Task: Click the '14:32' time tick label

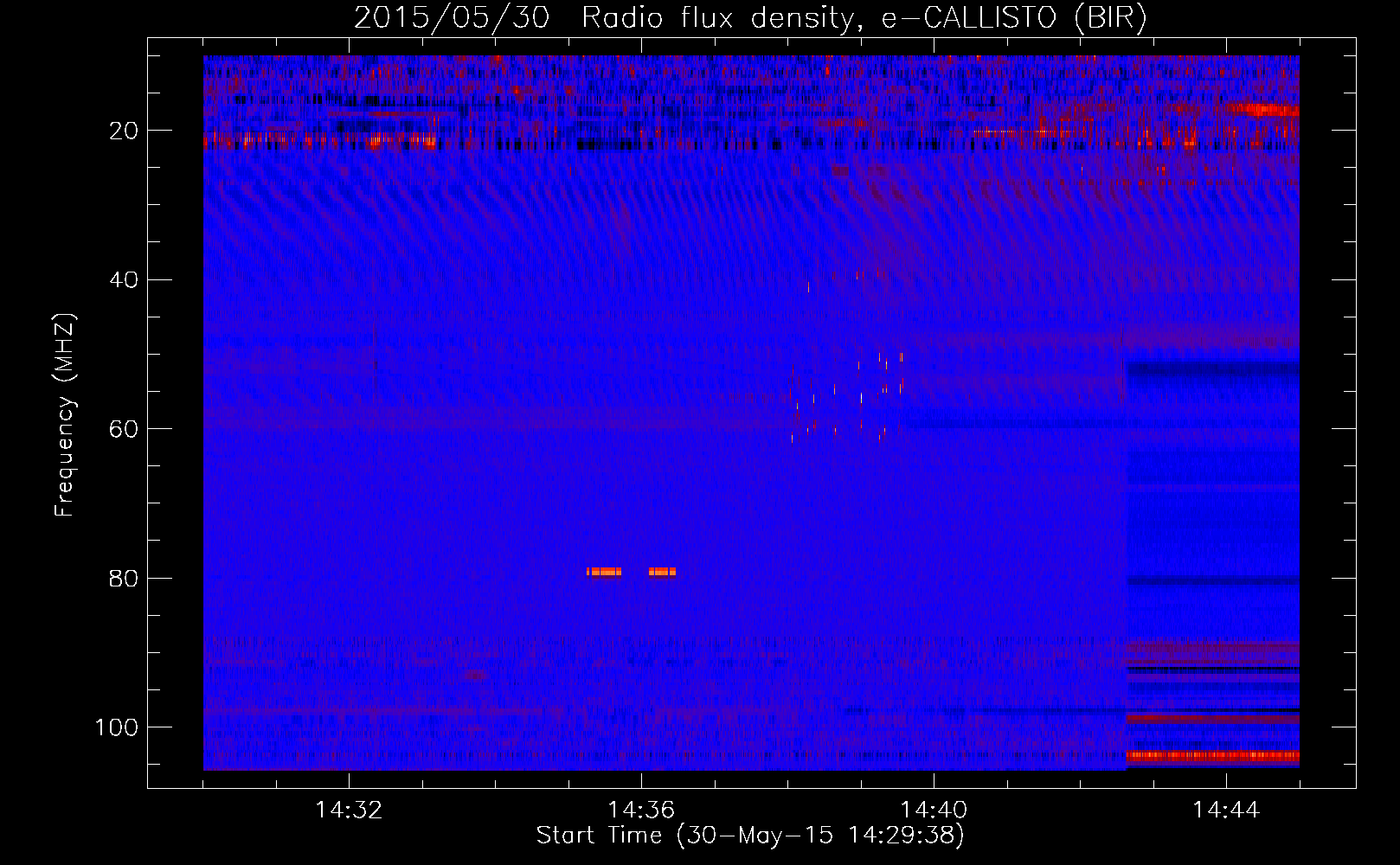Action: [x=349, y=811]
